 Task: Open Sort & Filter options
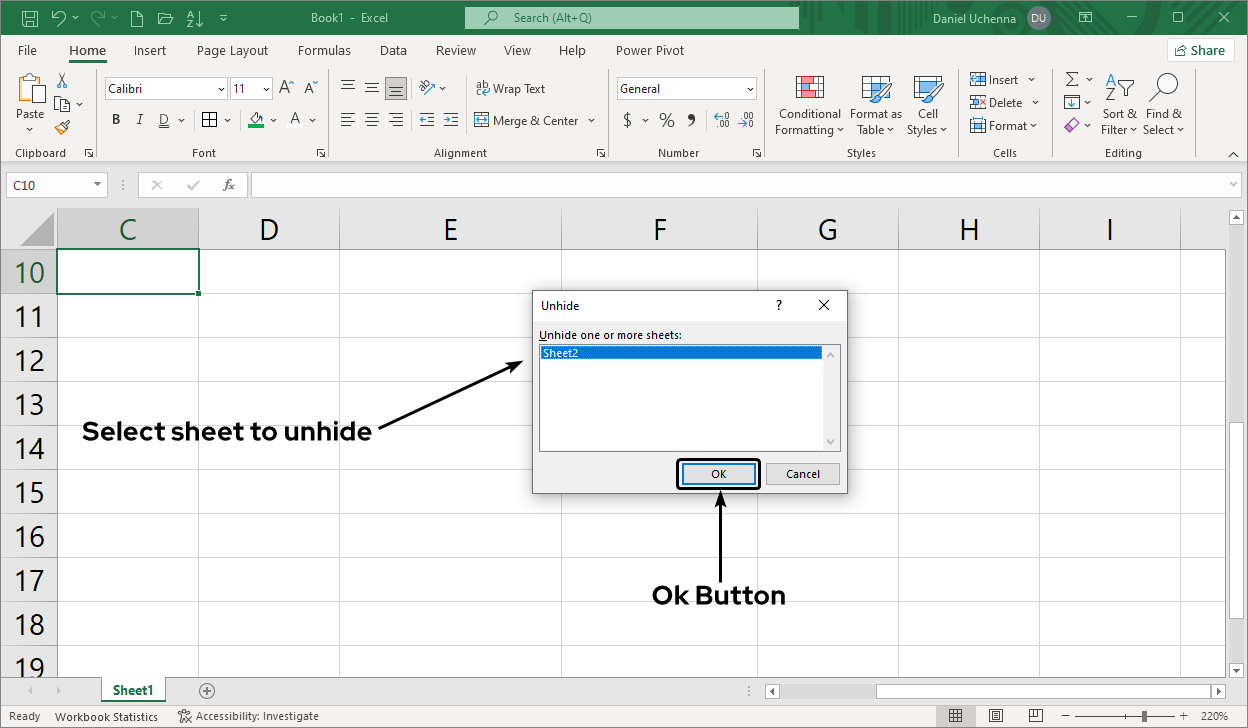1119,104
